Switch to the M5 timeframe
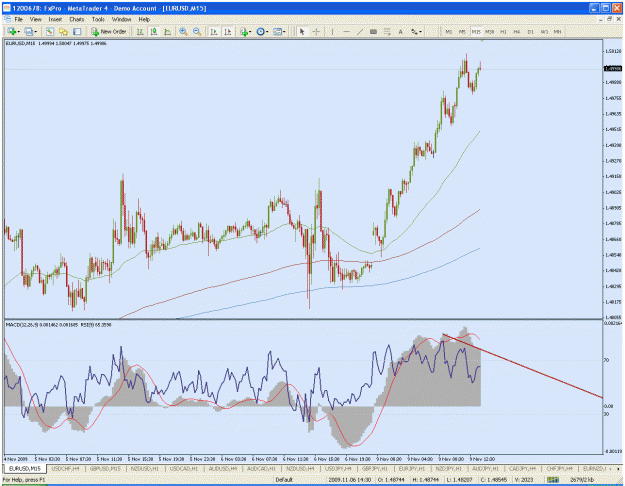Viewport: 625px width, 486px height. 462,31
